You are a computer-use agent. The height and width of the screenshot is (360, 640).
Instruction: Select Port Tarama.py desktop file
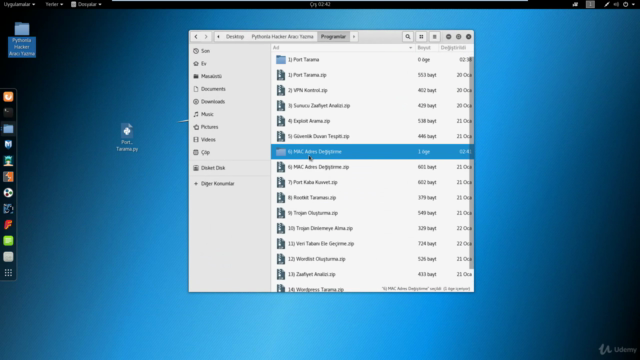pos(127,138)
